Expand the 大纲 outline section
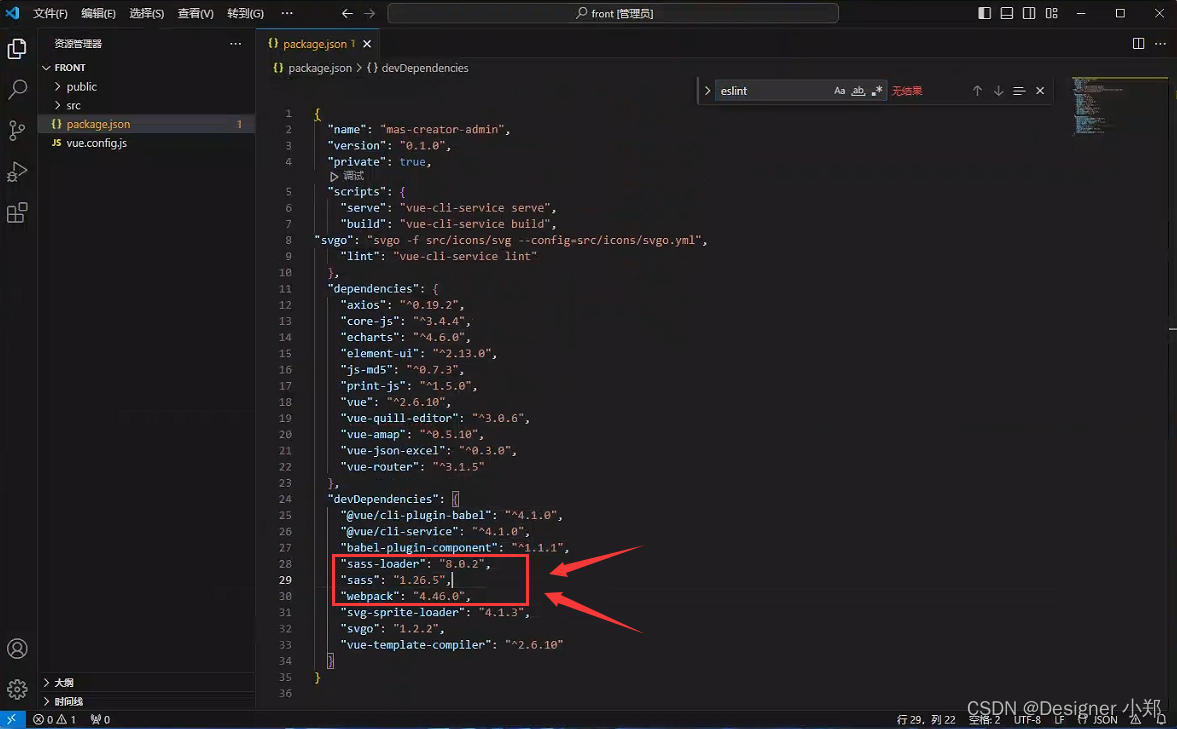Viewport: 1177px width, 729px height. (146, 682)
